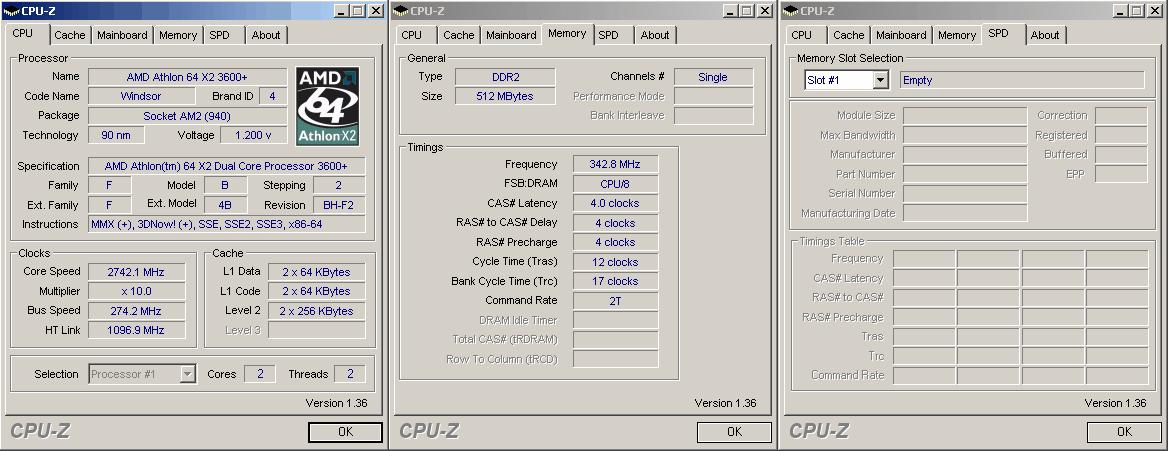Open the Mainboard tab in the first window
The image size is (1168, 451).
click(122, 35)
